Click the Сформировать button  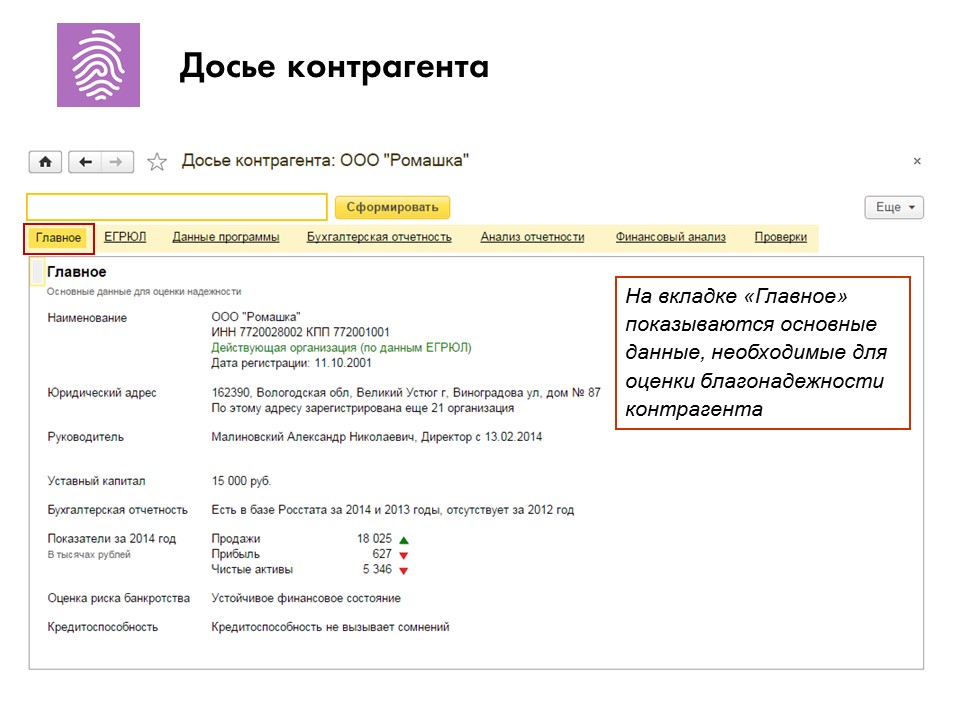pyautogui.click(x=392, y=207)
